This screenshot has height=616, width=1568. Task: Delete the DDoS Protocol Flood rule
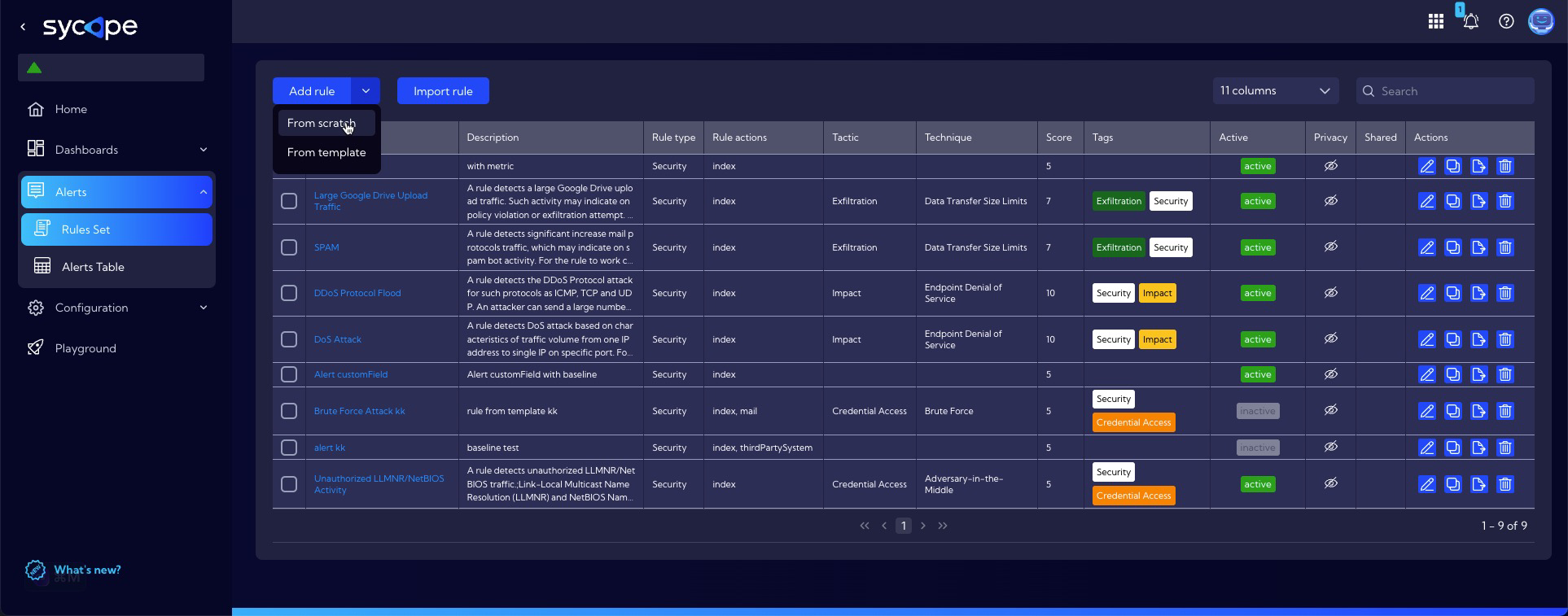[x=1505, y=293]
